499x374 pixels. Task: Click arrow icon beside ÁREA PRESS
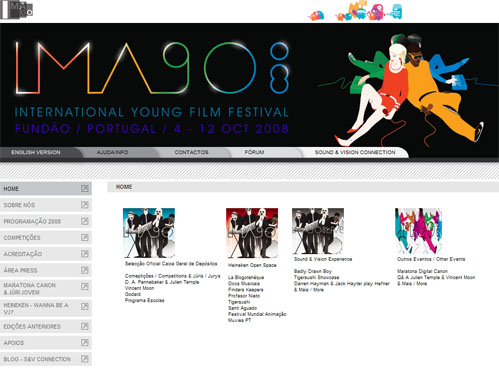[85, 270]
